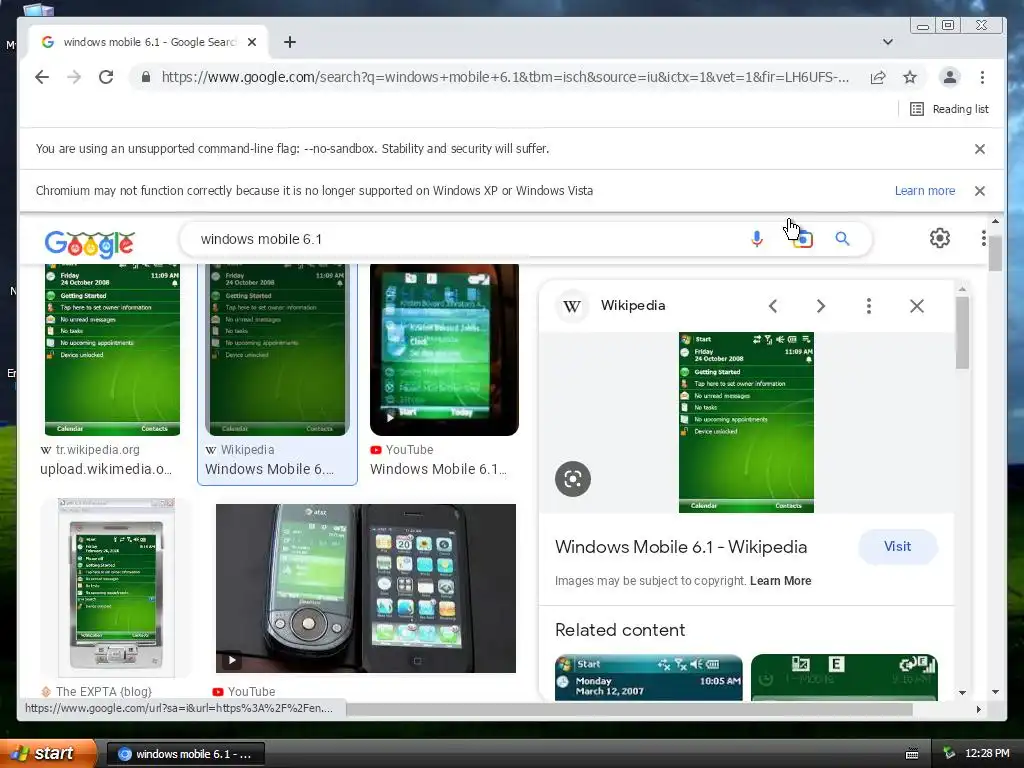Click Google Lens icon on preview image
The width and height of the screenshot is (1024, 768).
(x=573, y=479)
